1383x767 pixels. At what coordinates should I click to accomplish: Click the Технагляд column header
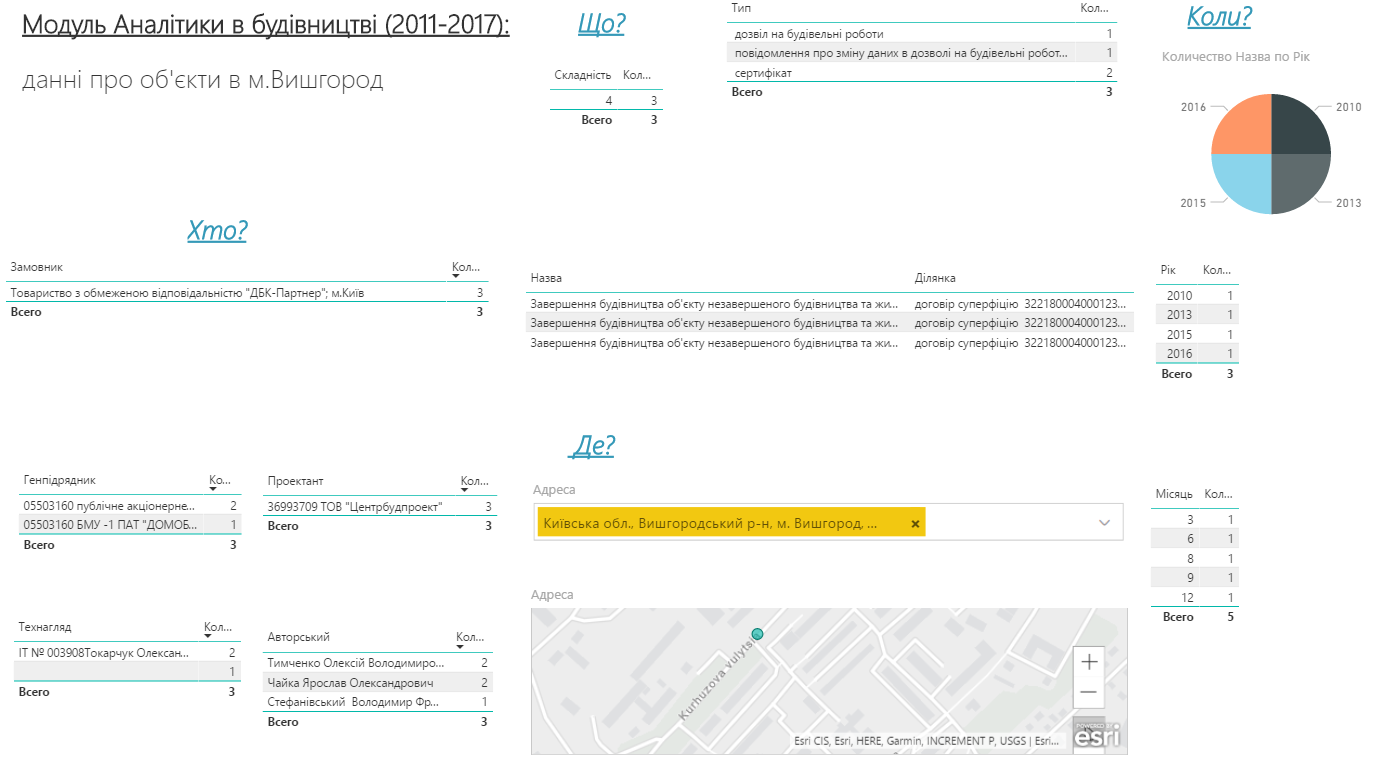click(x=45, y=628)
